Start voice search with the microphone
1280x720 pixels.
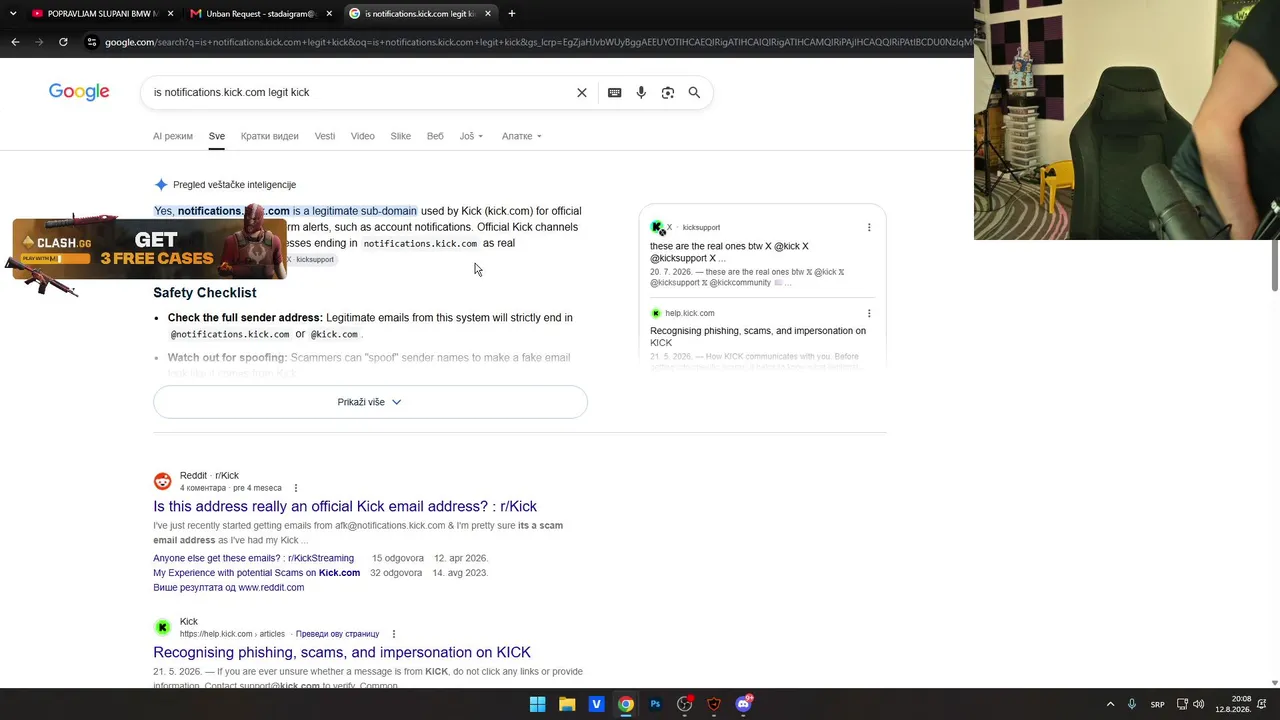coord(641,93)
